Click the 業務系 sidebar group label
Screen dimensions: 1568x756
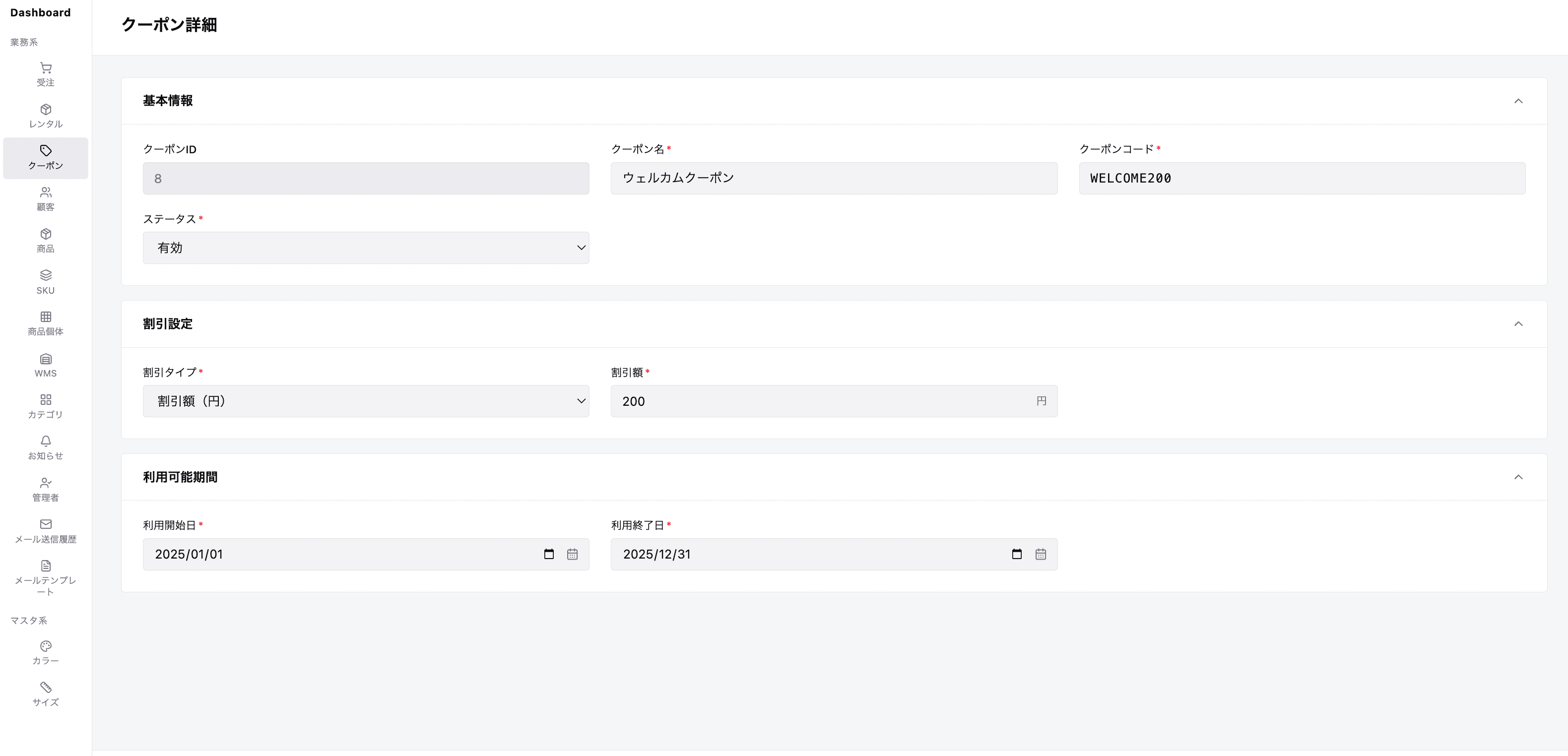pos(24,43)
